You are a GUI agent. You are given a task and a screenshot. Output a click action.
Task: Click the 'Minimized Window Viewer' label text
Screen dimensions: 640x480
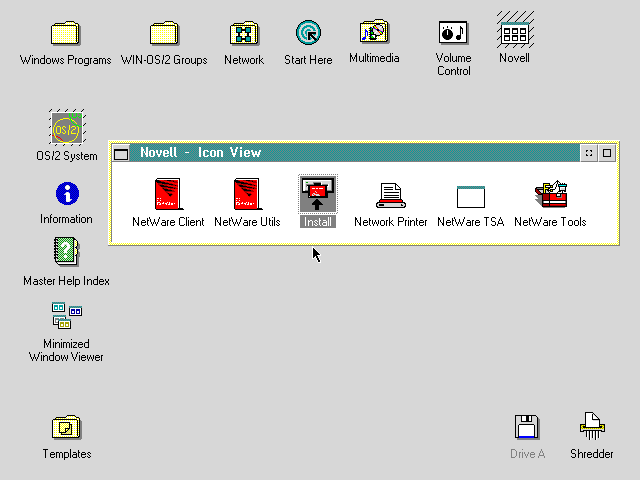point(66,351)
